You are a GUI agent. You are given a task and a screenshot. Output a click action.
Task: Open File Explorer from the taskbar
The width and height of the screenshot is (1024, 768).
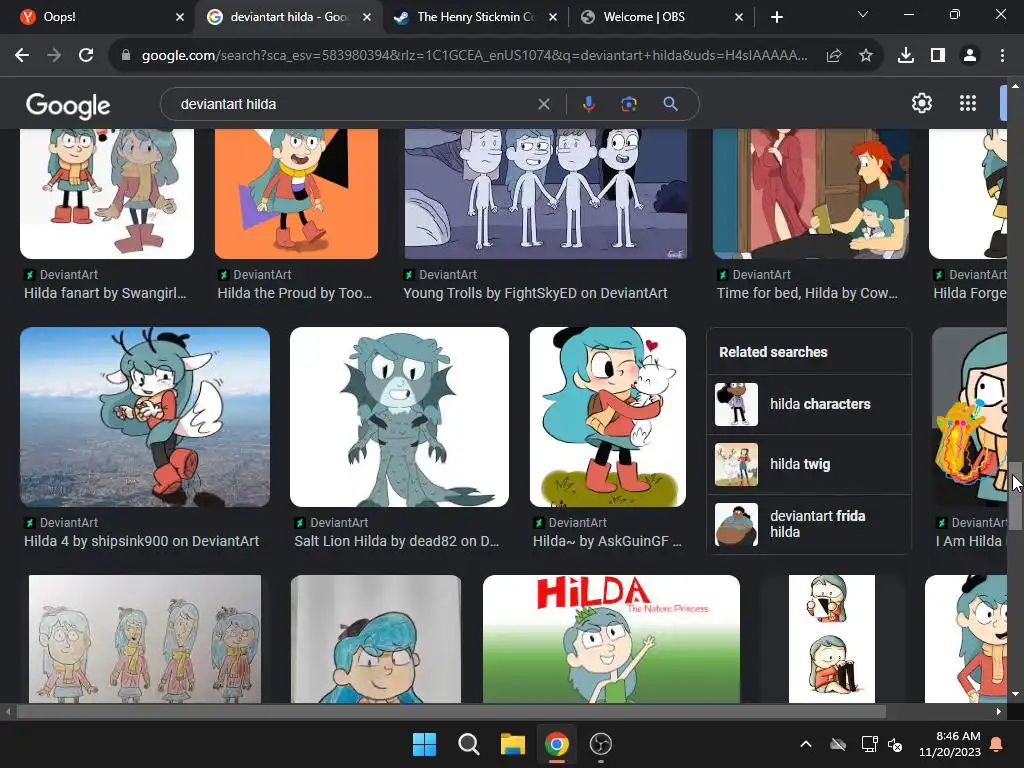point(513,744)
